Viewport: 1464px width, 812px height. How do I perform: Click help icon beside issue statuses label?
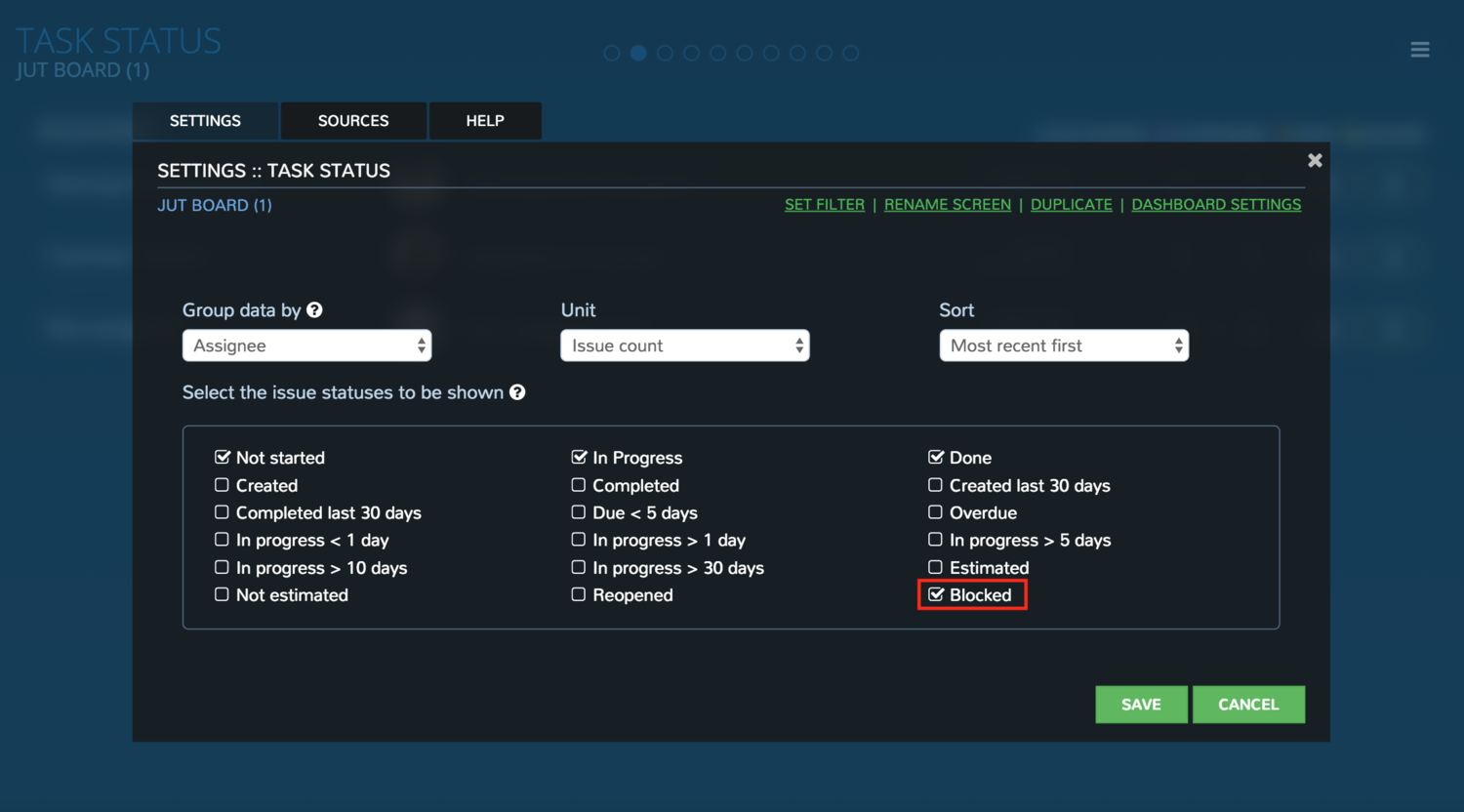(517, 392)
